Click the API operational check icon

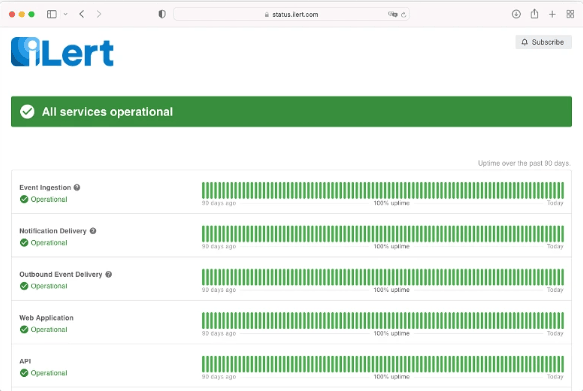point(24,373)
